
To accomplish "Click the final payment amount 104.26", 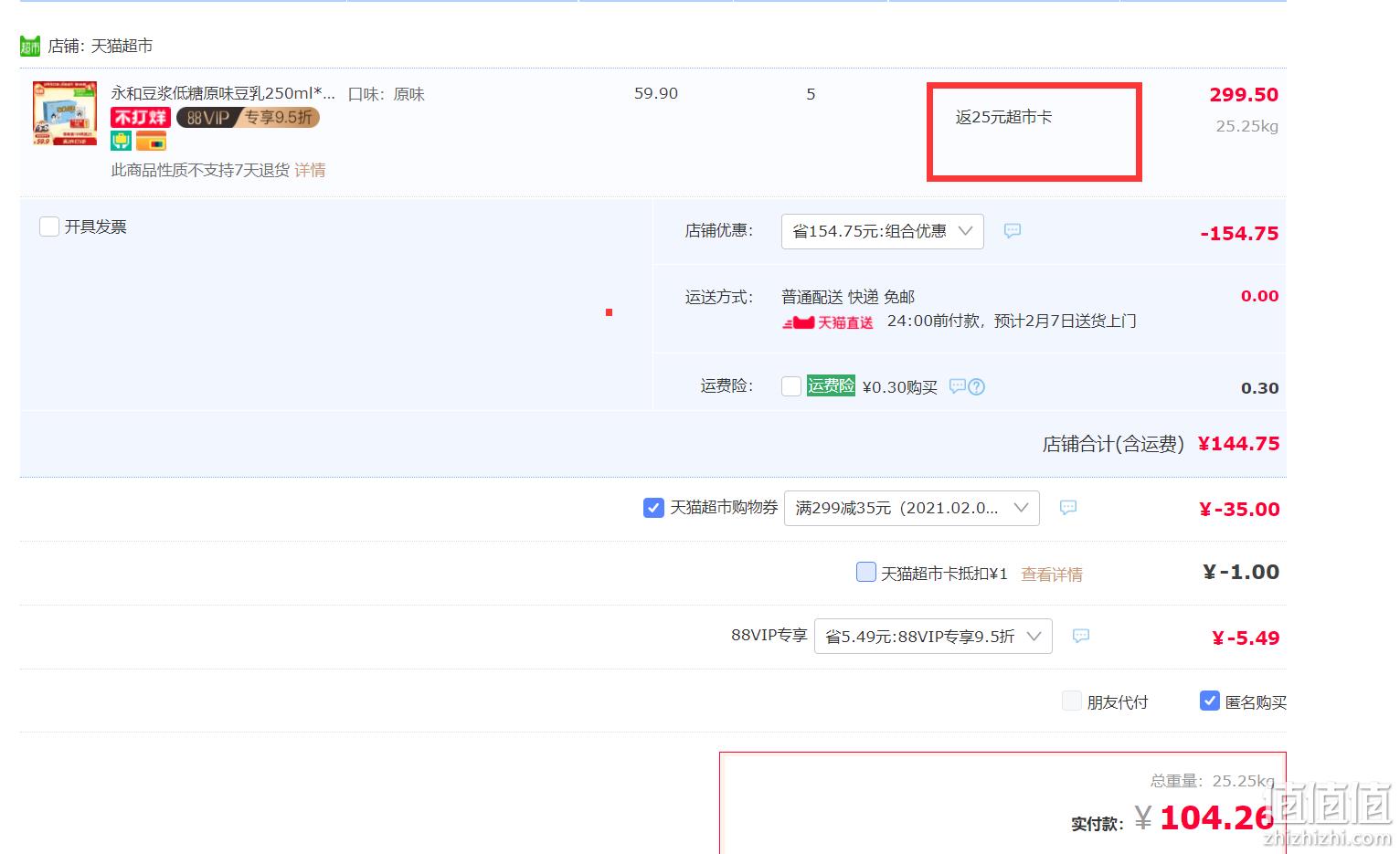I will point(1216,817).
